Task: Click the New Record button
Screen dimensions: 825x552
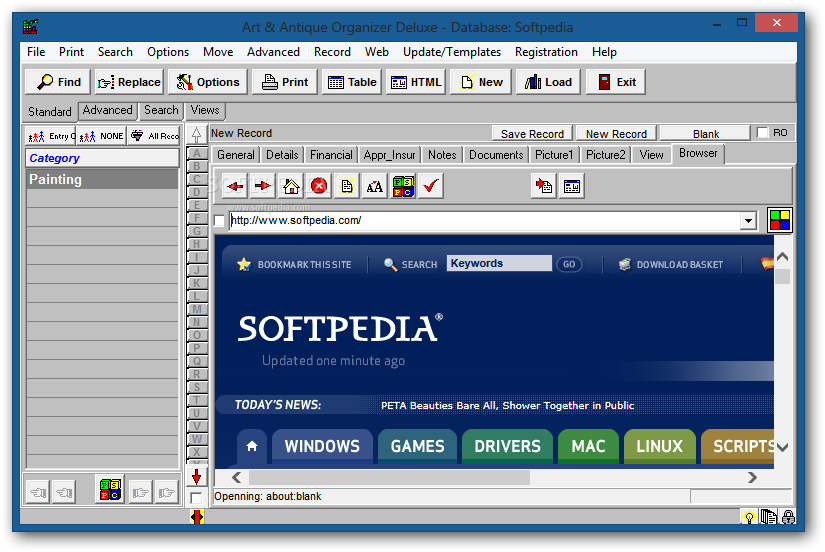Action: (x=616, y=134)
